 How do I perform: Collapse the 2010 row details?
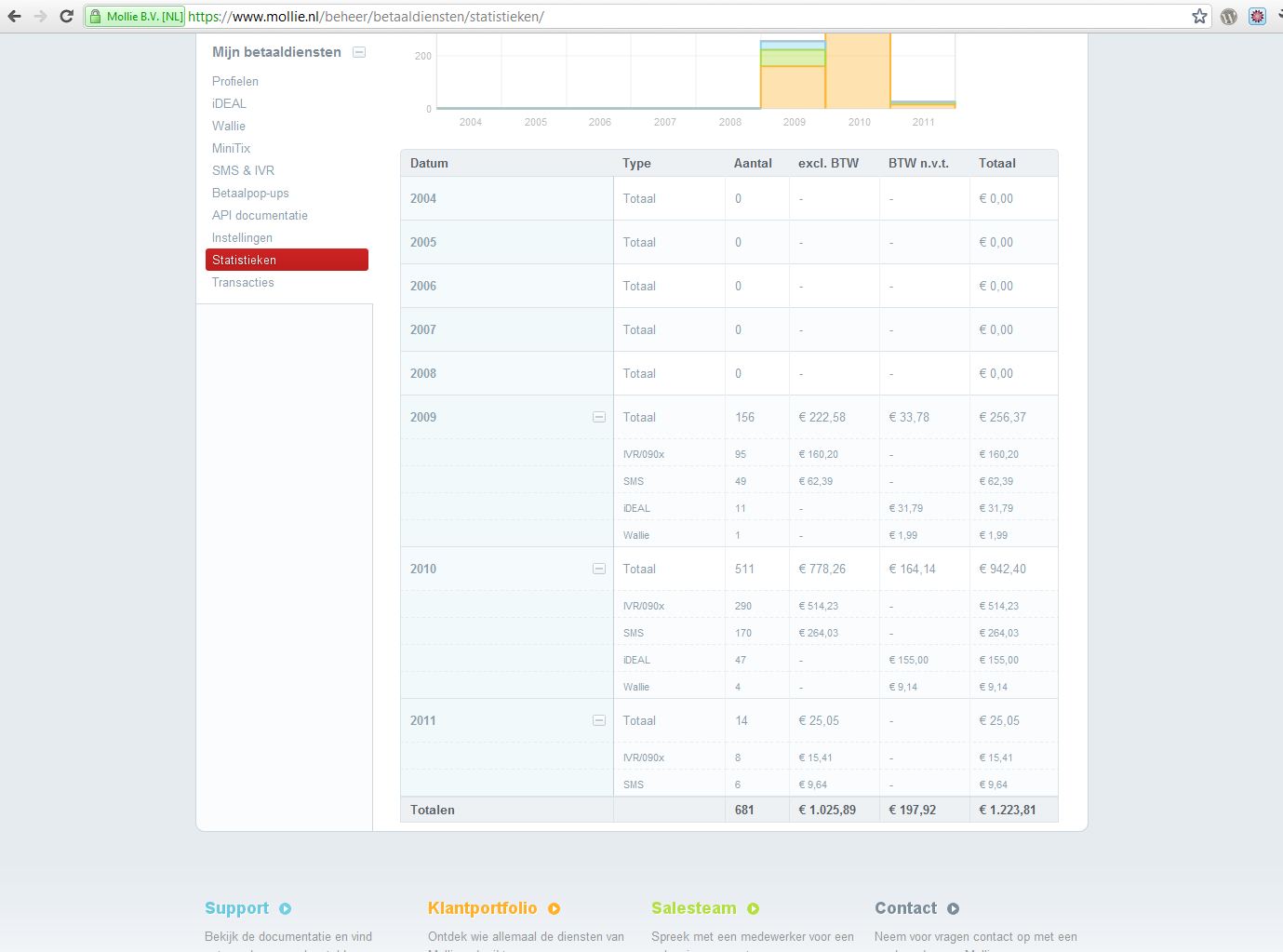pyautogui.click(x=599, y=569)
